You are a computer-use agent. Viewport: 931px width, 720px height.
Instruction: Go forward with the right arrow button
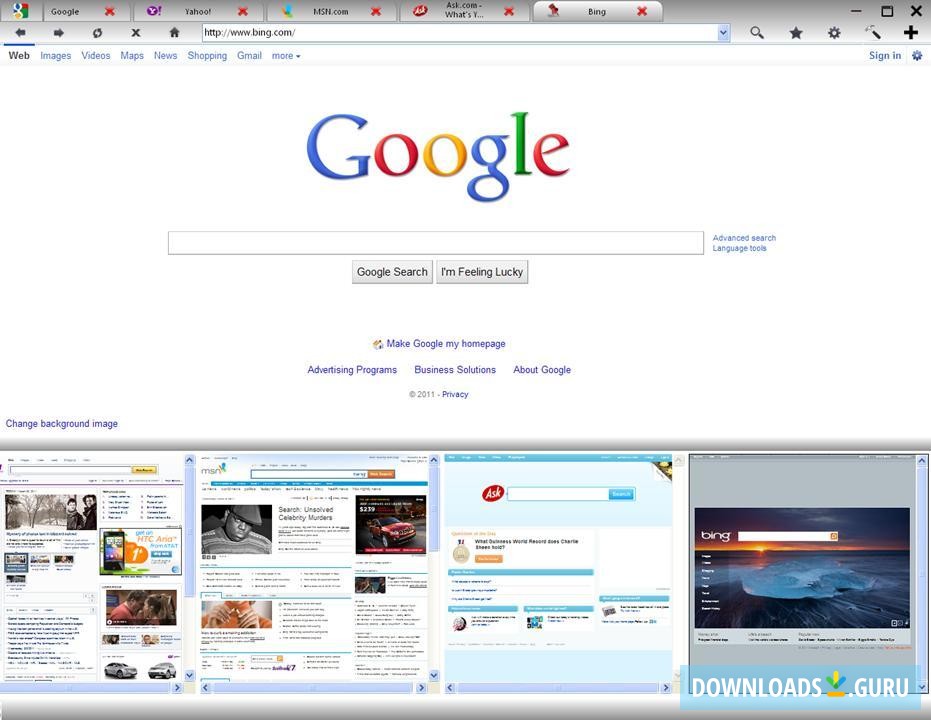(58, 33)
